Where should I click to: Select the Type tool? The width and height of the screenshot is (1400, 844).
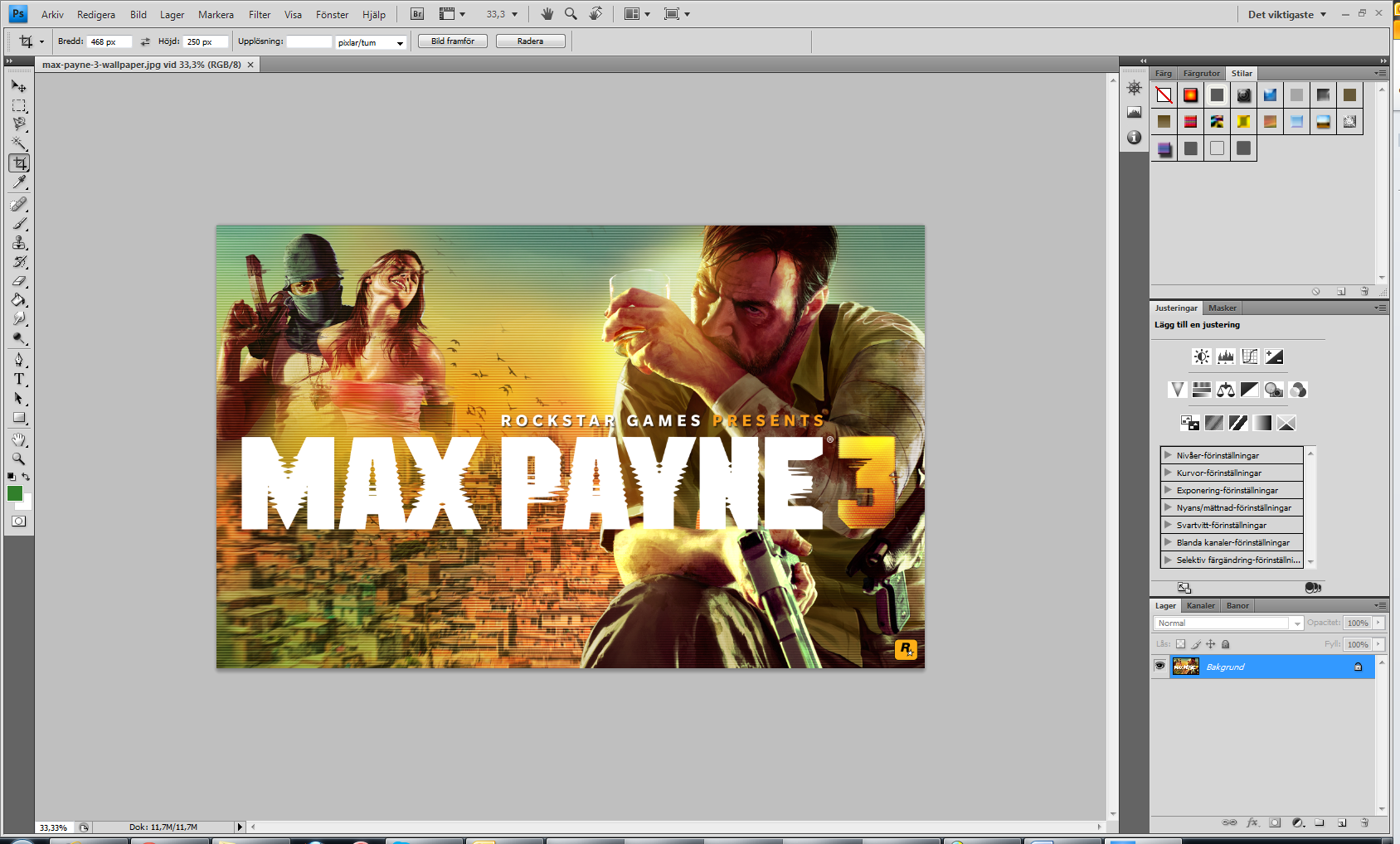19,379
